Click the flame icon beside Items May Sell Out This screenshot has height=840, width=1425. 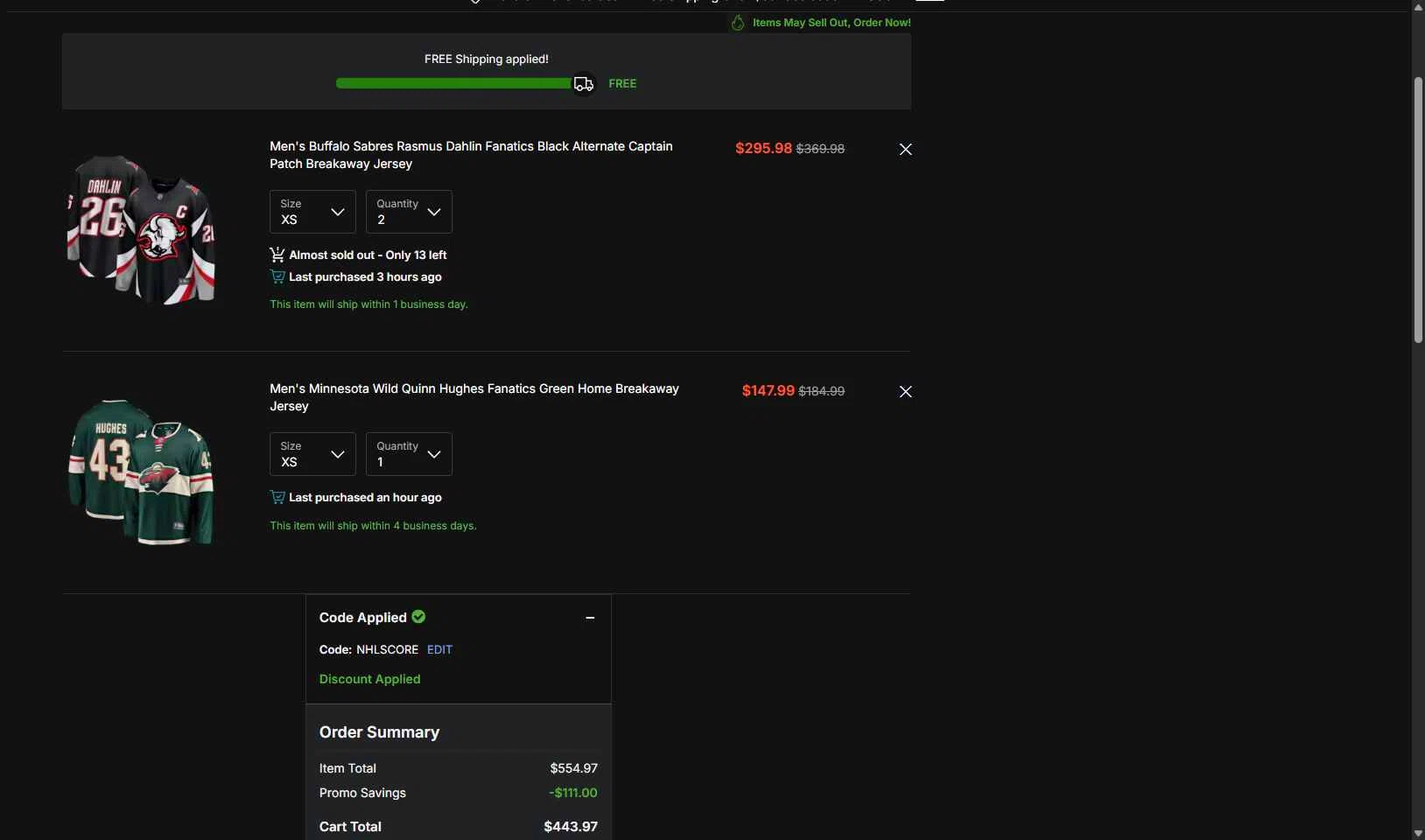click(738, 23)
